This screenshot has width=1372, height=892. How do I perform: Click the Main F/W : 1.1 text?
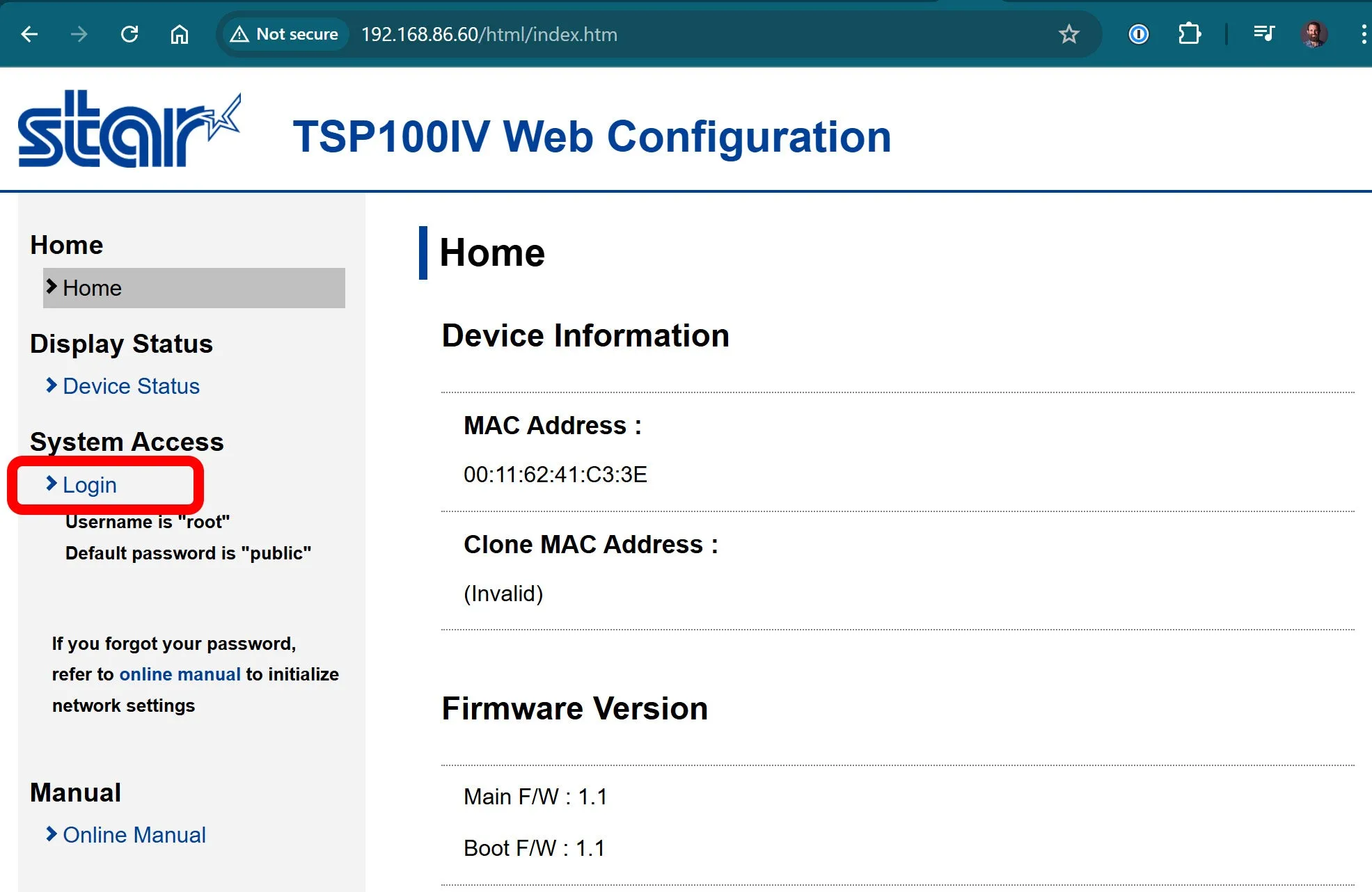tap(535, 797)
